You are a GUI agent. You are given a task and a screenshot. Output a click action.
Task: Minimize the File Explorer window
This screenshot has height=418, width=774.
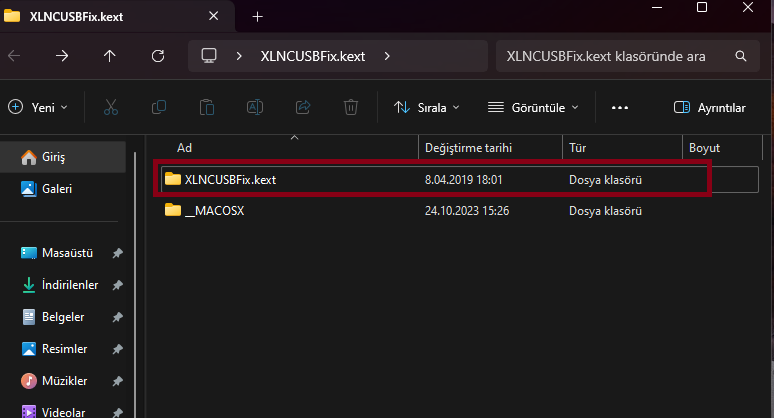coord(657,7)
